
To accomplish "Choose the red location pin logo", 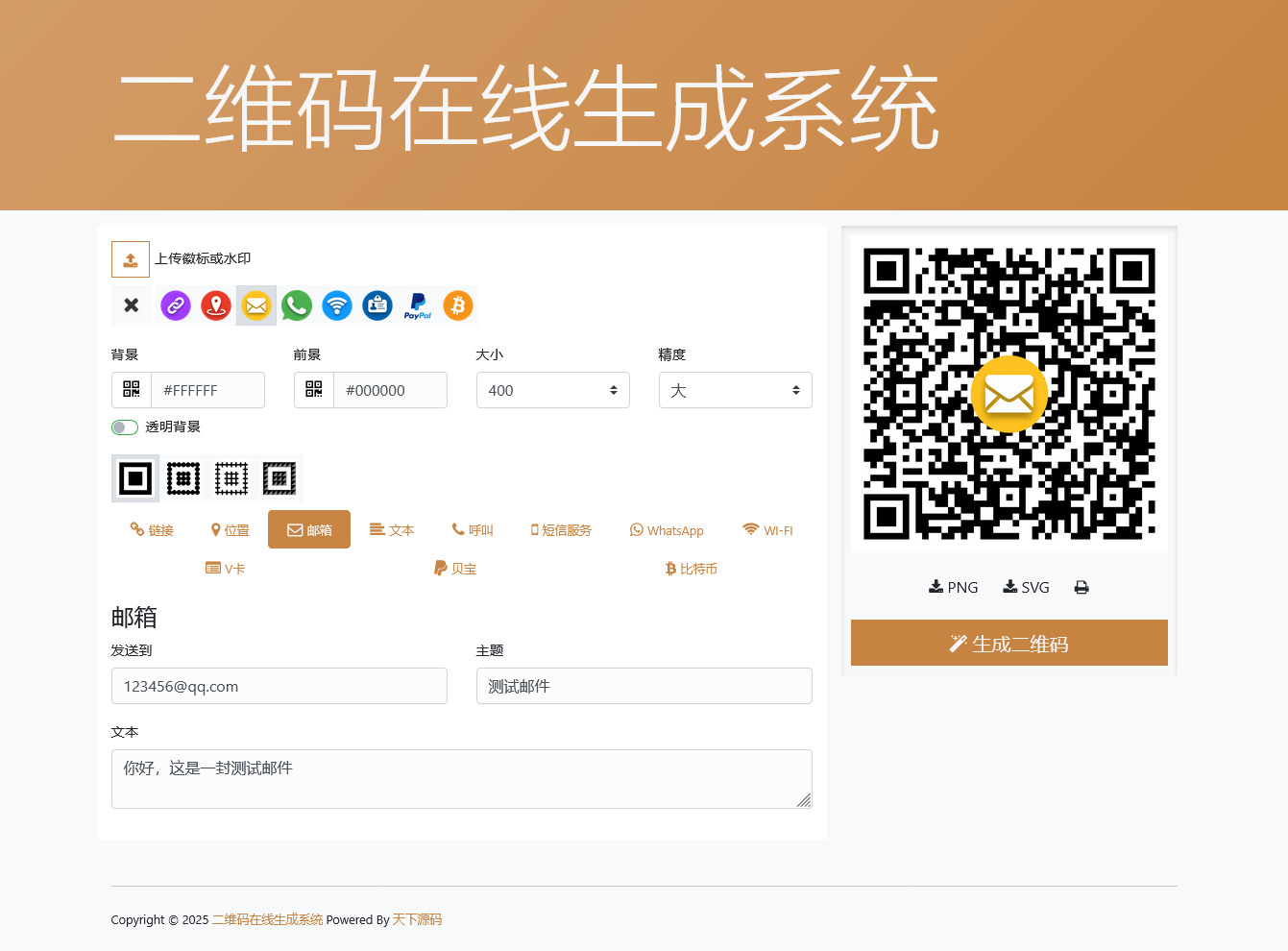I will (216, 305).
